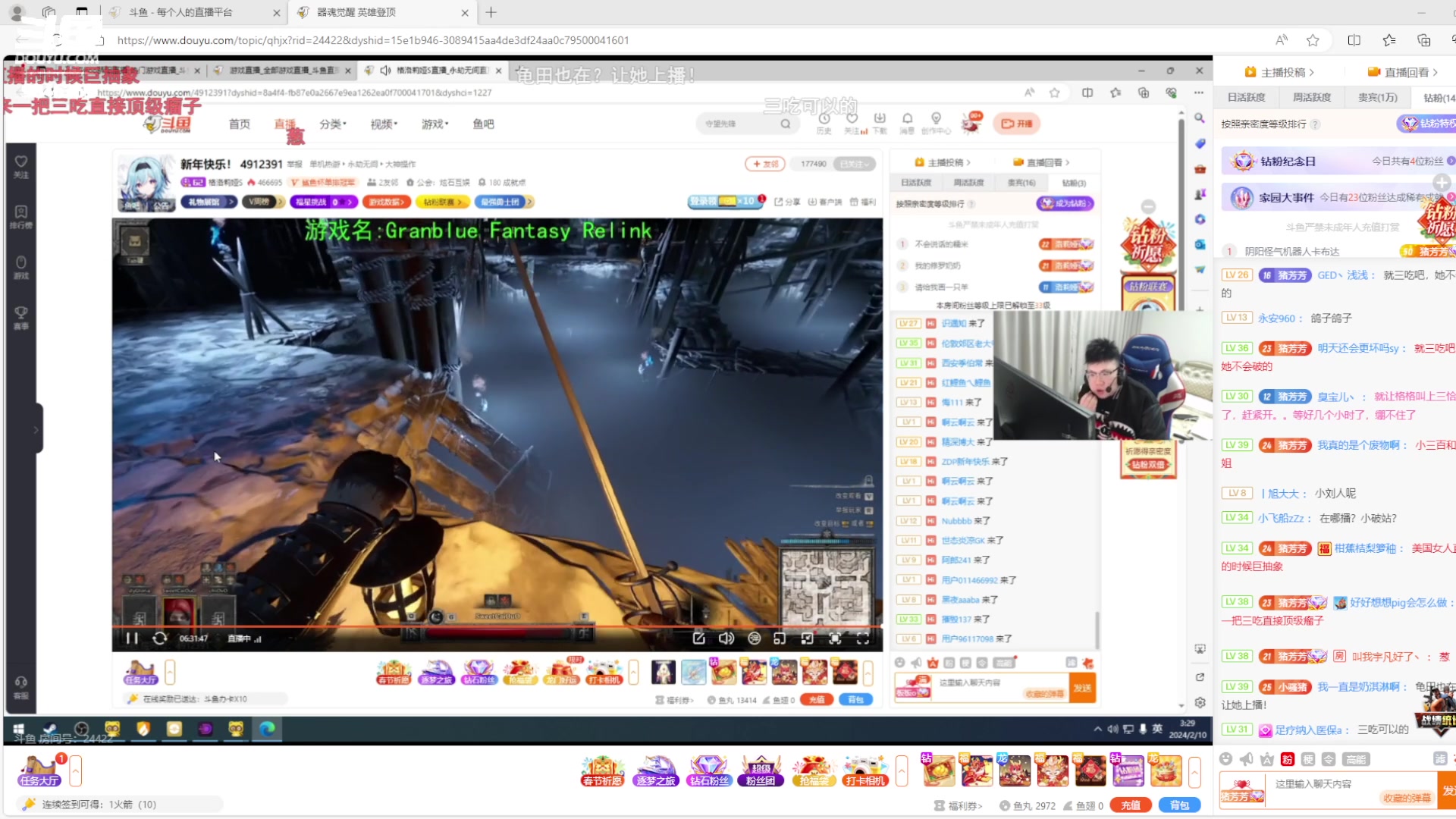Click the megaphone horn icon in the outer chat
This screenshot has width=1456, height=819.
[x=1247, y=759]
